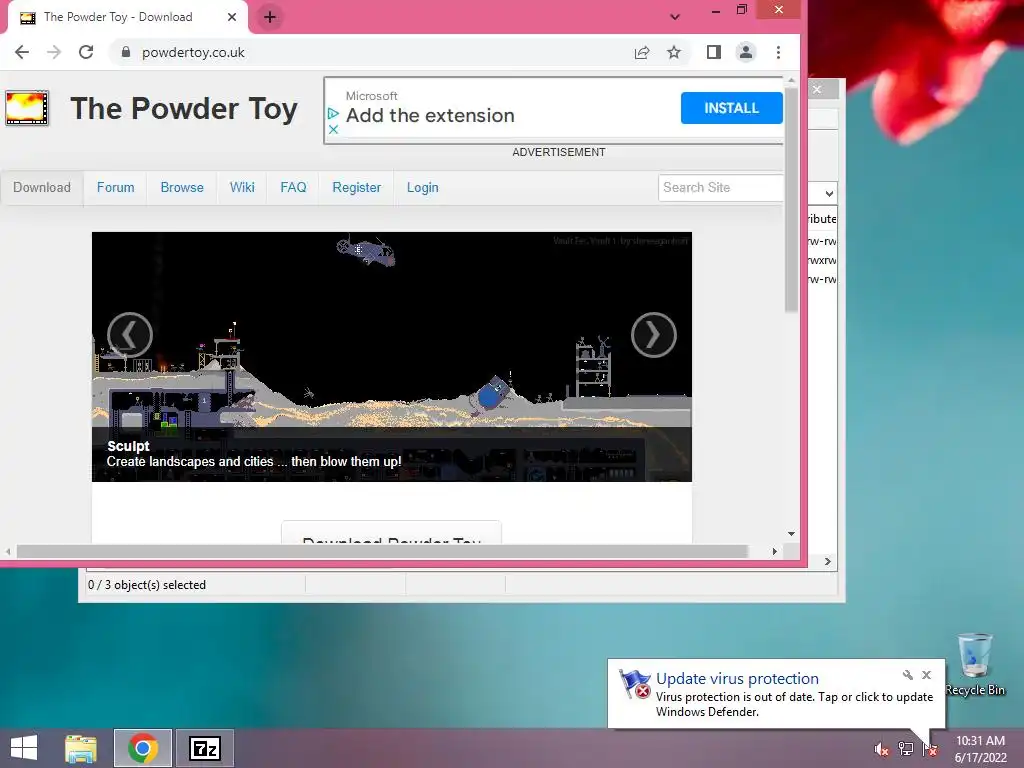Open File Explorer from taskbar
1024x768 pixels.
pos(81,748)
